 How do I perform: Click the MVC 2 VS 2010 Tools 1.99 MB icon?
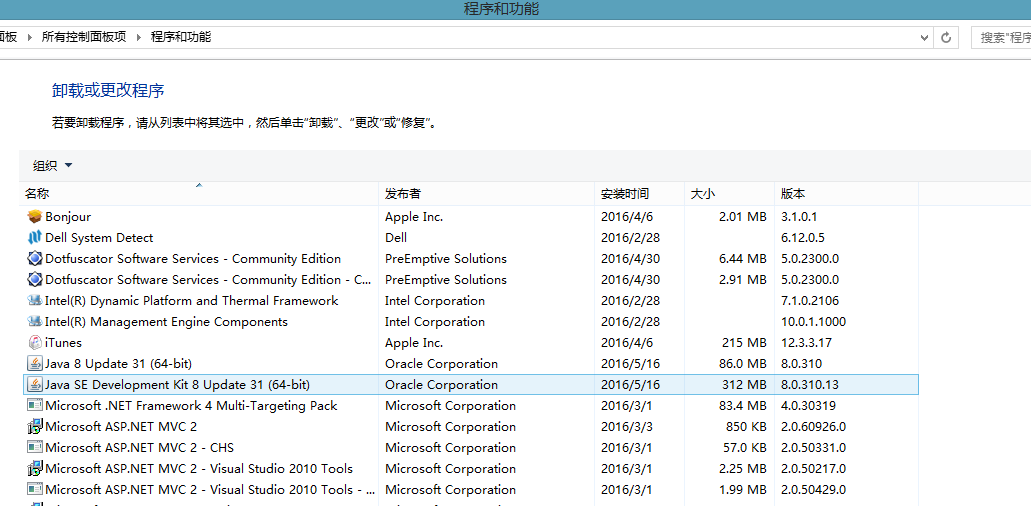pyautogui.click(x=35, y=490)
